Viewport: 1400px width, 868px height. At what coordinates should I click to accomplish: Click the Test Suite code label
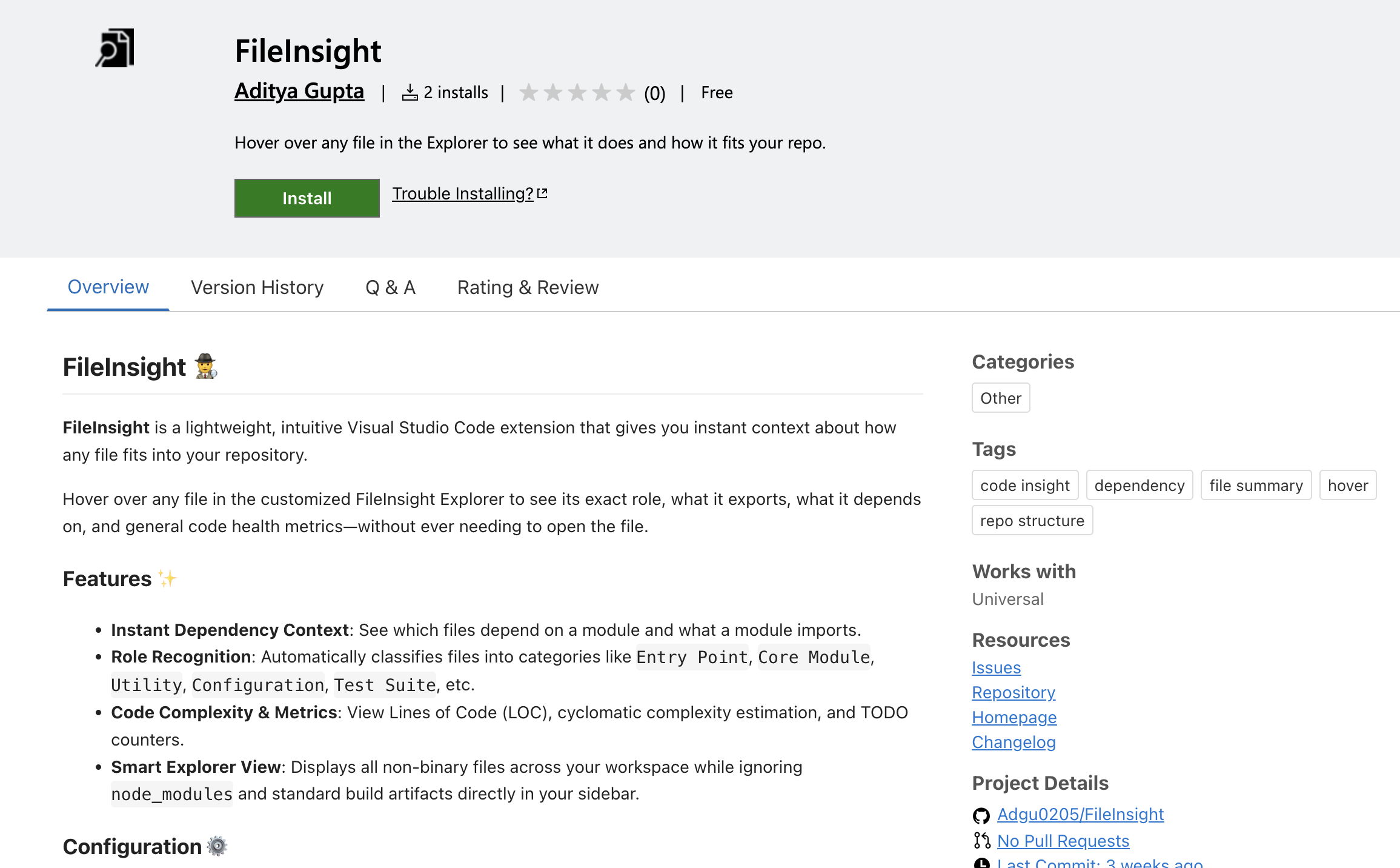click(385, 685)
